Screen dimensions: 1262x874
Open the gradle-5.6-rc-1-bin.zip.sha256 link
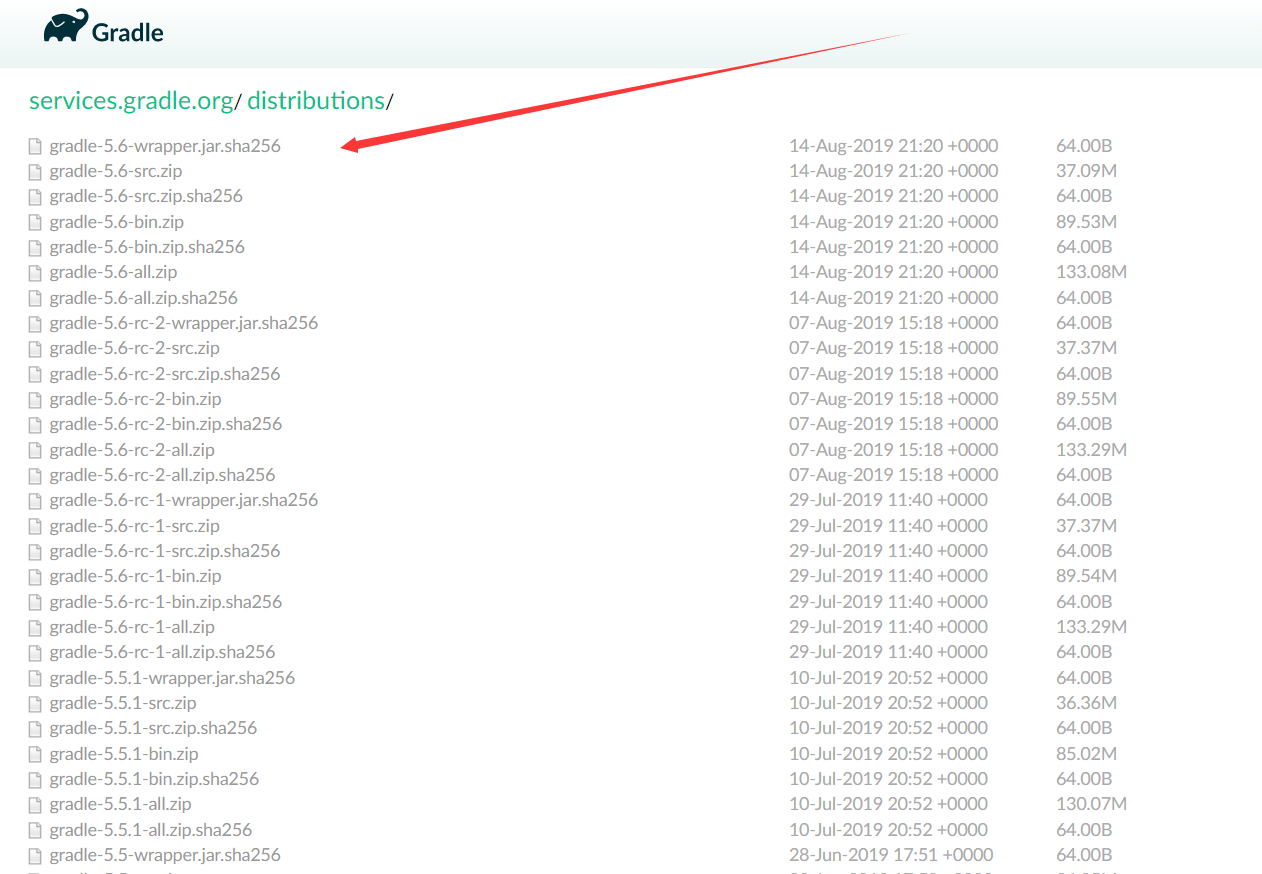(166, 602)
